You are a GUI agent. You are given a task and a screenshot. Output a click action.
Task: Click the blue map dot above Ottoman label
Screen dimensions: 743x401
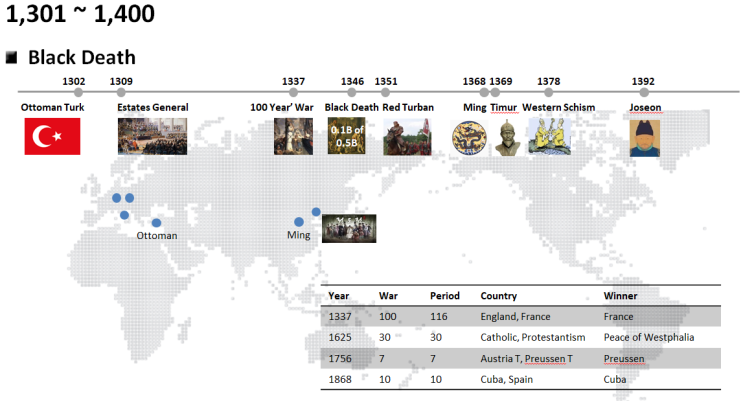point(156,223)
